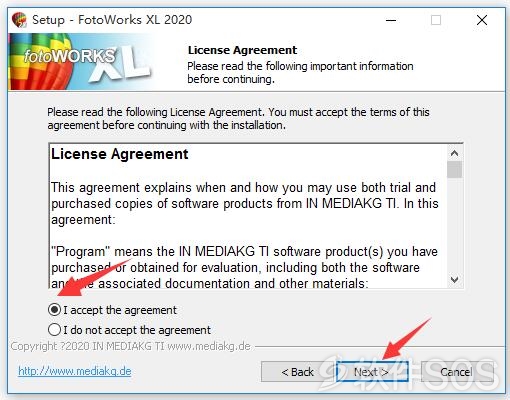Click the bold License Agreement heading in text box
The image size is (510, 400).
[120, 154]
